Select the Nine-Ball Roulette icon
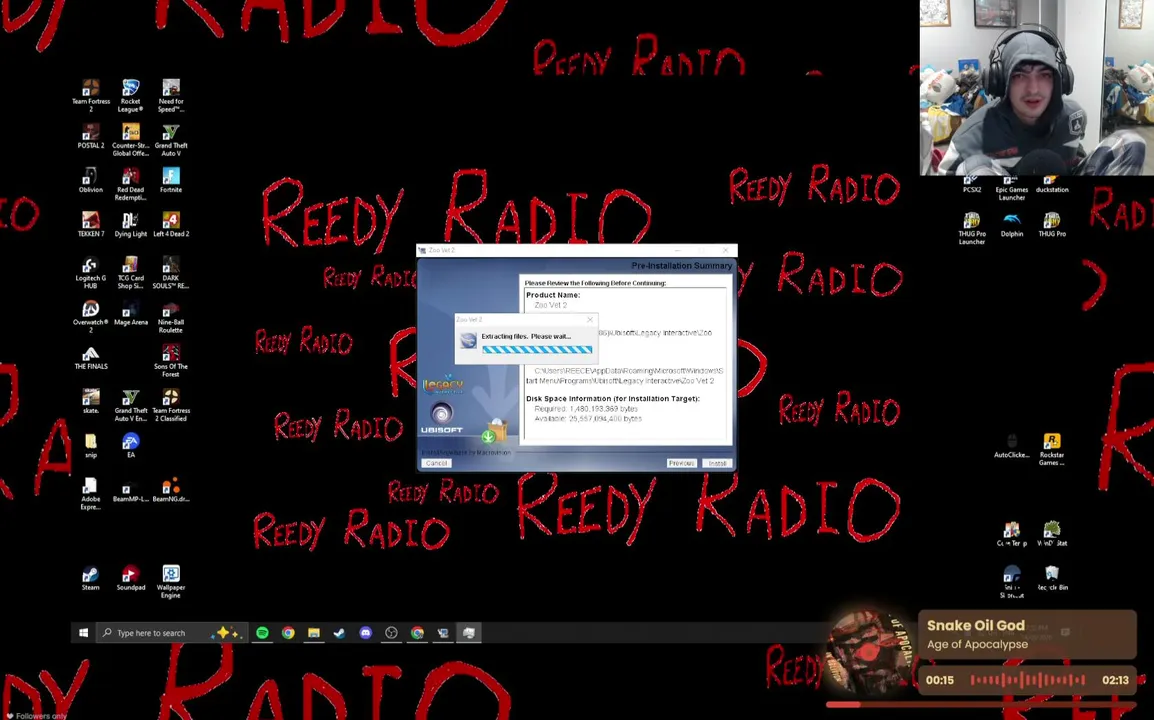This screenshot has height=720, width=1154. tap(171, 317)
